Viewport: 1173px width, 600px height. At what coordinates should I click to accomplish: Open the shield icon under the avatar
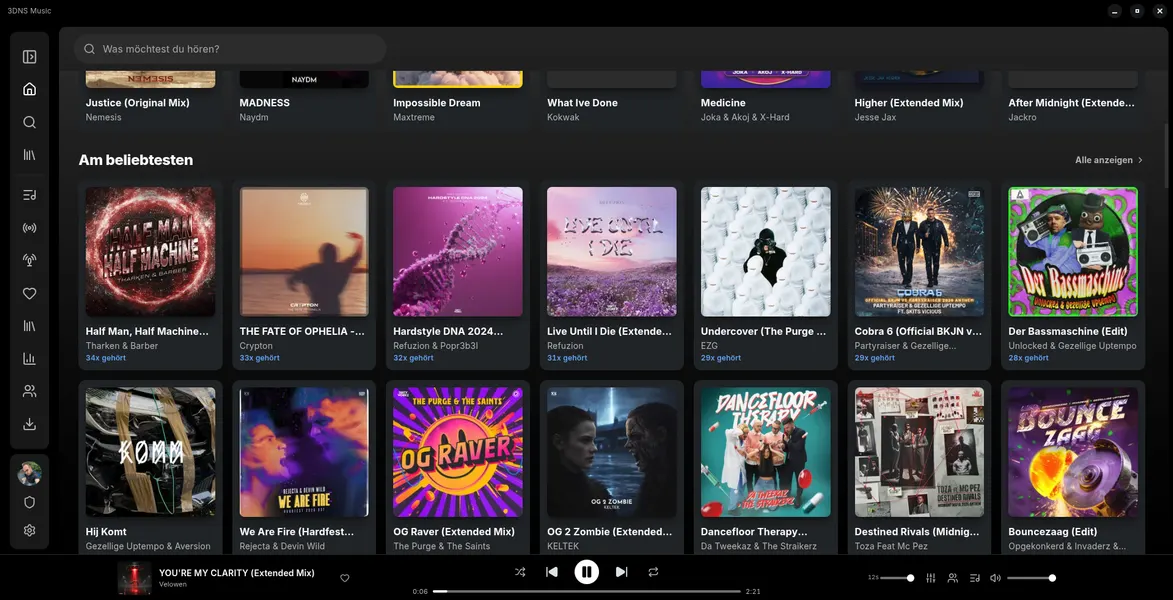click(29, 502)
